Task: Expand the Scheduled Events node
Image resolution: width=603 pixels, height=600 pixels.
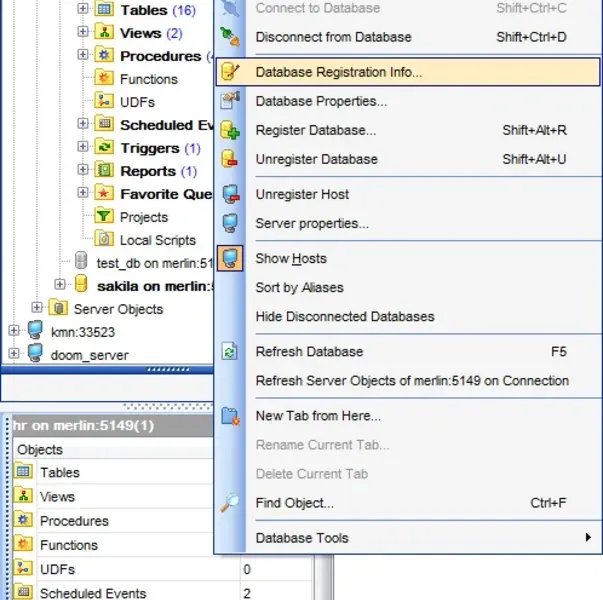Action: (83, 123)
